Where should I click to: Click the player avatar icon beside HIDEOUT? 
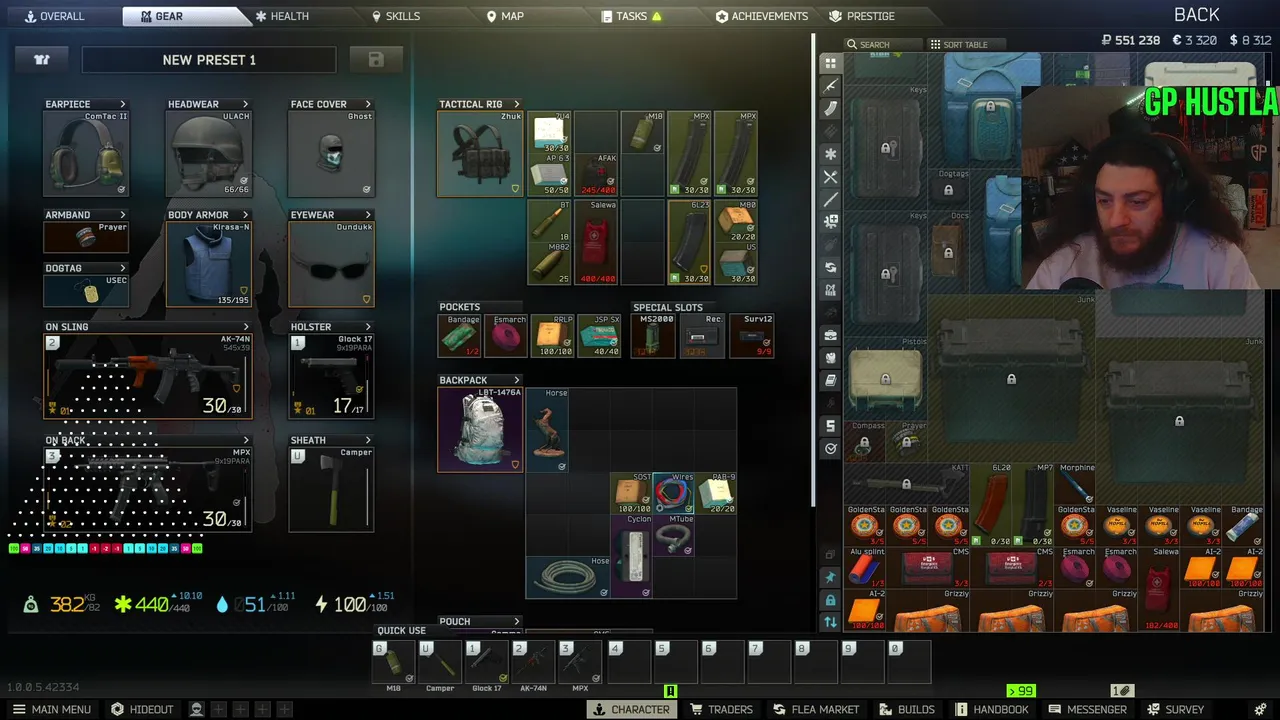197,709
